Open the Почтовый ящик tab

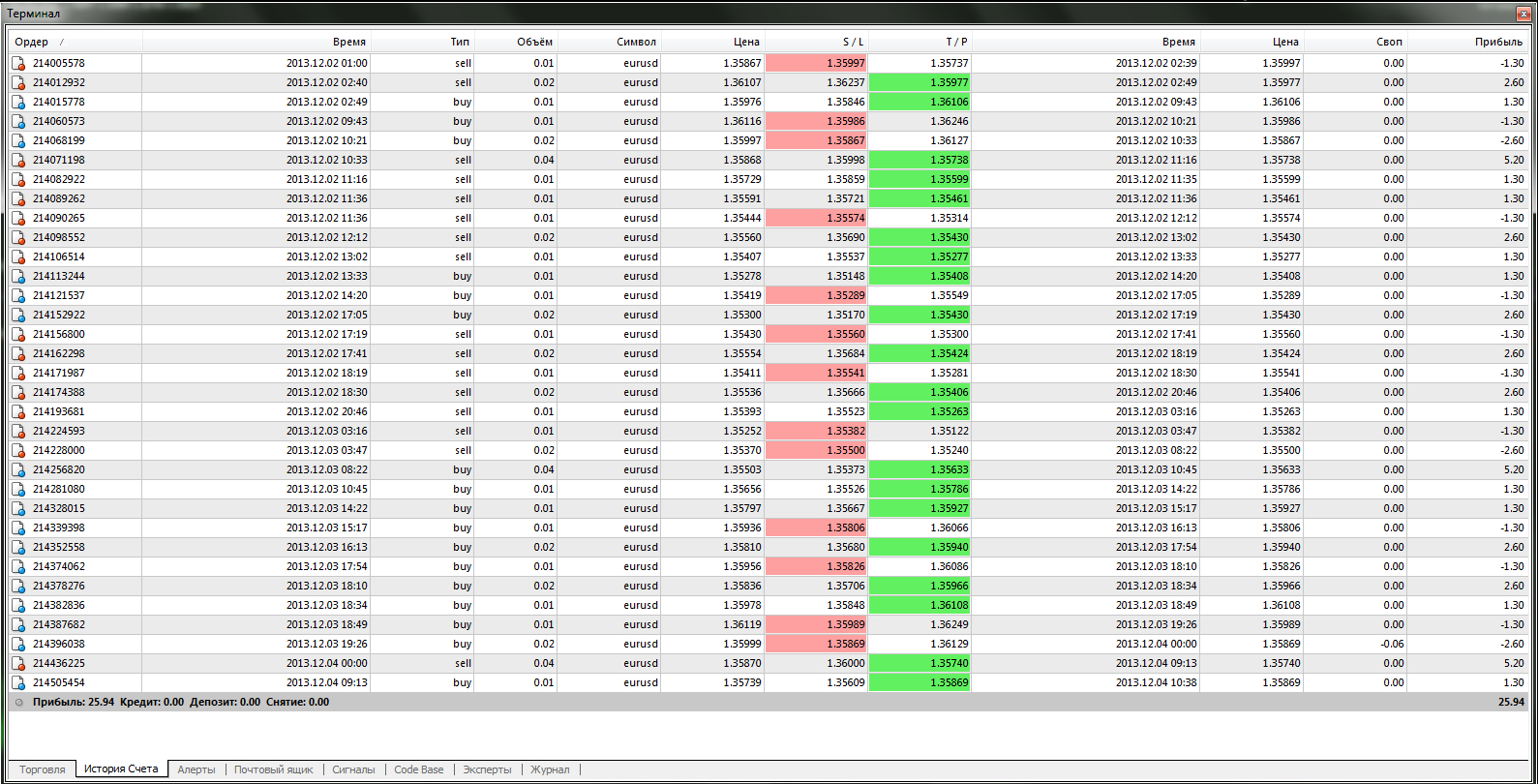(274, 769)
